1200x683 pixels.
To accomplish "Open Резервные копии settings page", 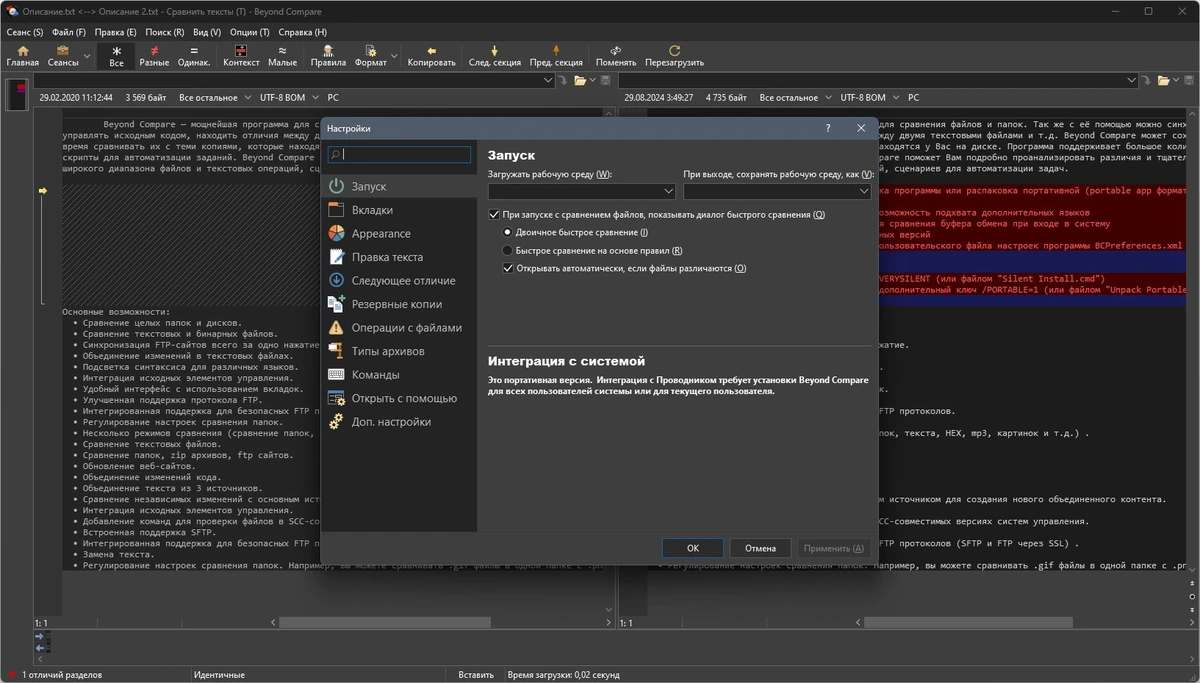I will click(400, 304).
